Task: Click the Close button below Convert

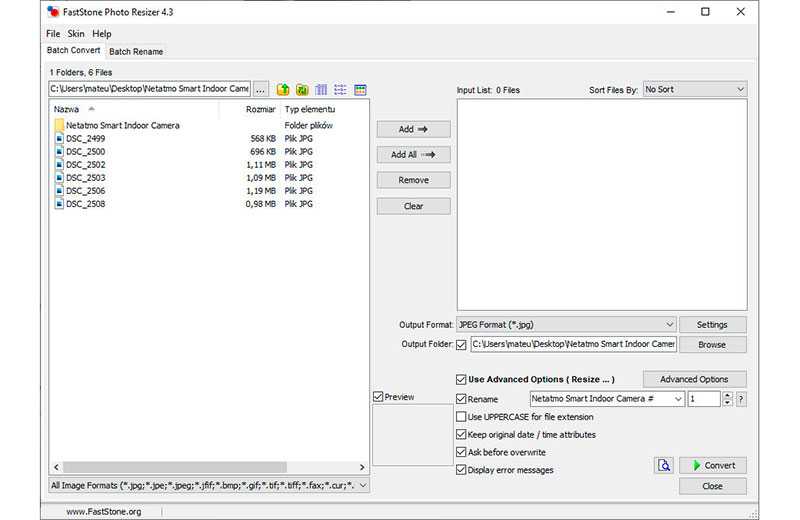Action: click(713, 486)
